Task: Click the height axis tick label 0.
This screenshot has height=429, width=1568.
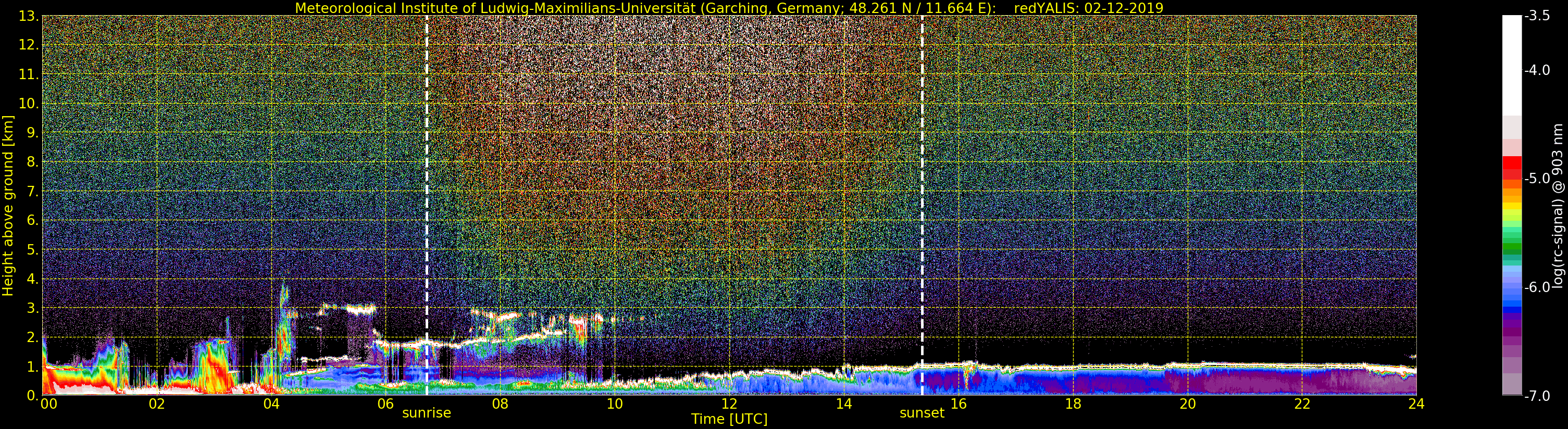Action: click(x=32, y=396)
